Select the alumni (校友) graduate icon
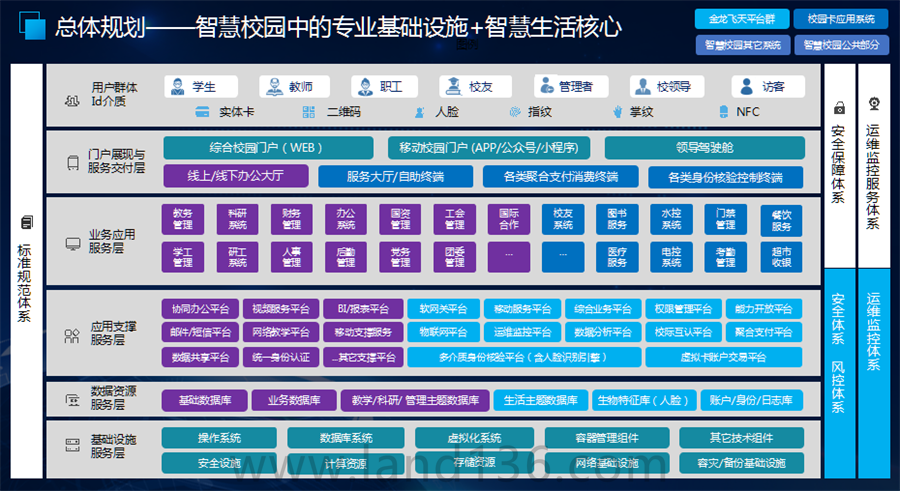Viewport: 900px width, 491px height. pos(452,87)
